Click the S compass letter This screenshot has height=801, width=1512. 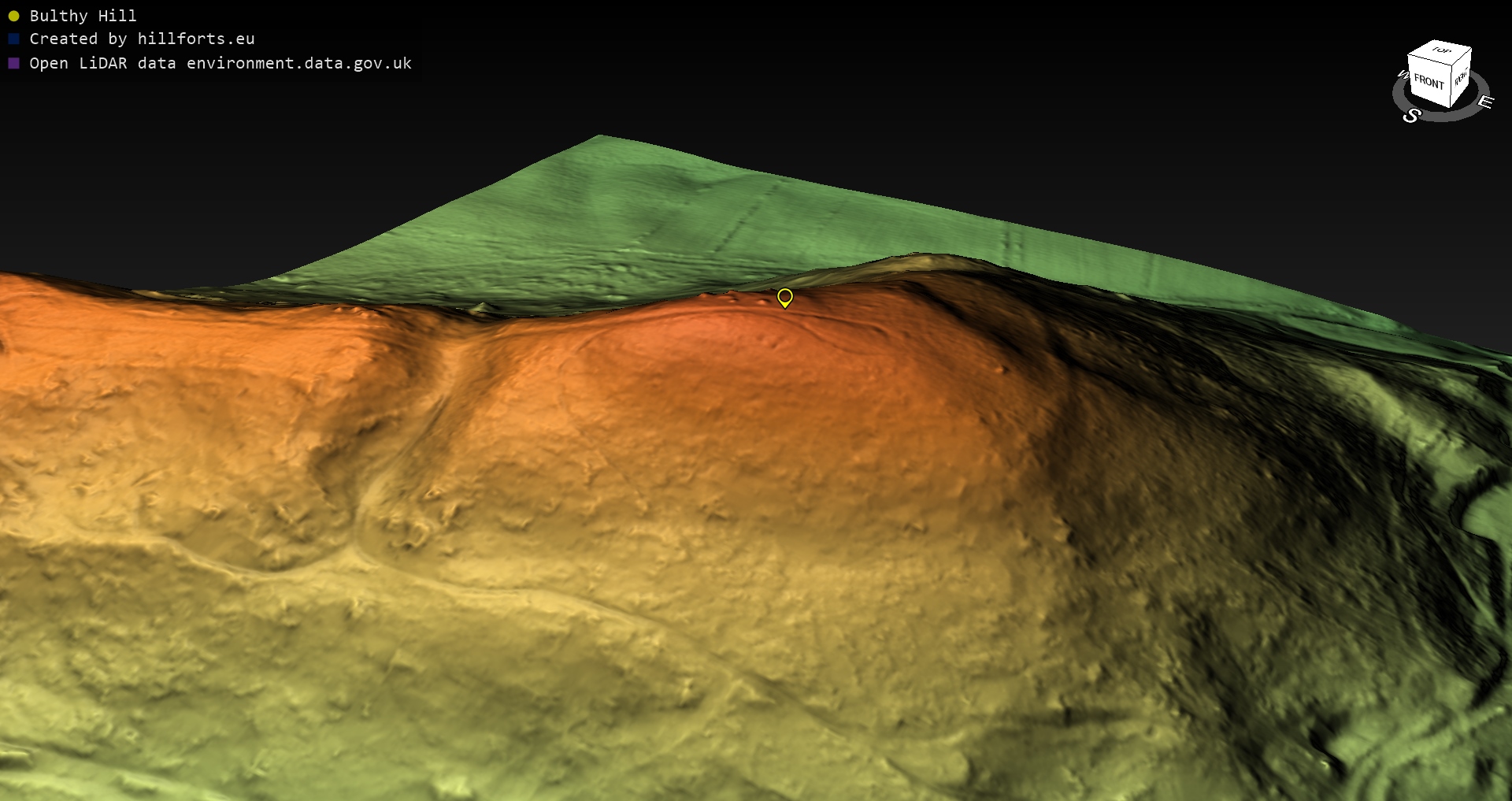tap(1411, 116)
